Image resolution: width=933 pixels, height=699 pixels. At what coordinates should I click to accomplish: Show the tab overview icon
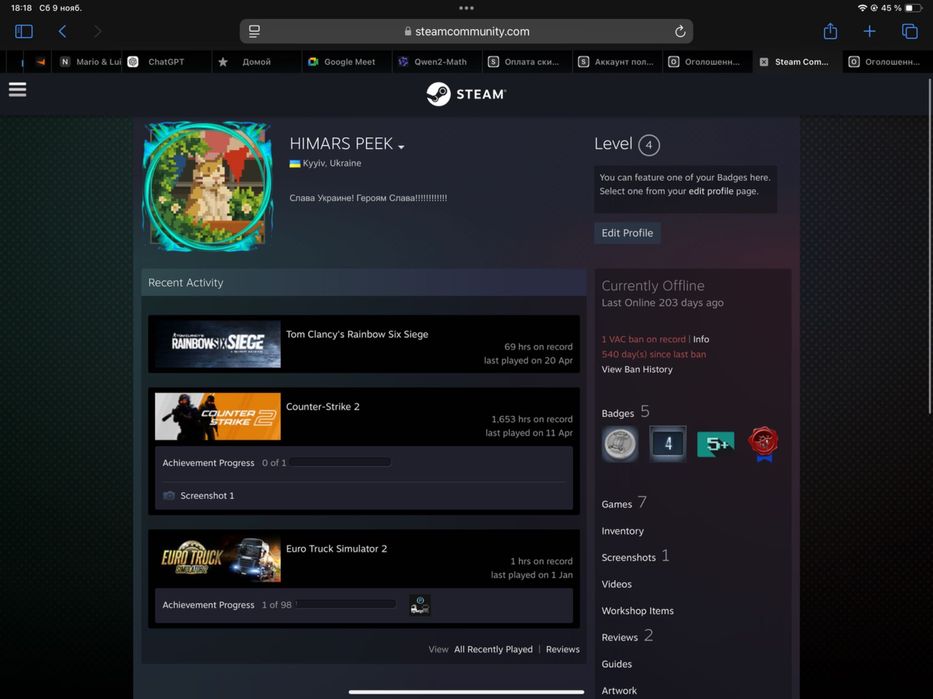[910, 31]
